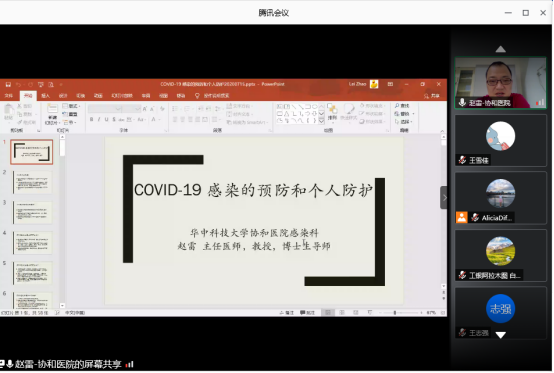This screenshot has height=373, width=554.
Task: Click the yellow duck account picture
Action: click(x=374, y=84)
